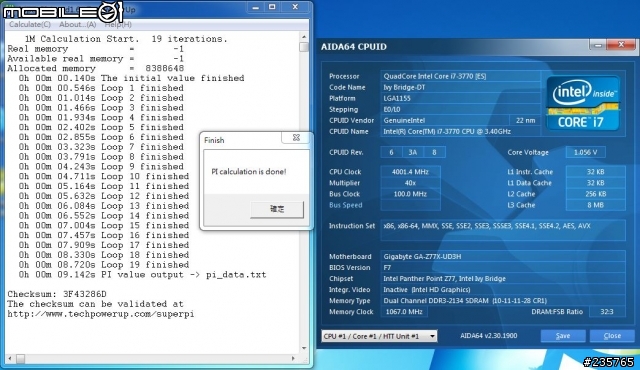
Task: Close the Finish dialog with its X
Action: click(296, 138)
